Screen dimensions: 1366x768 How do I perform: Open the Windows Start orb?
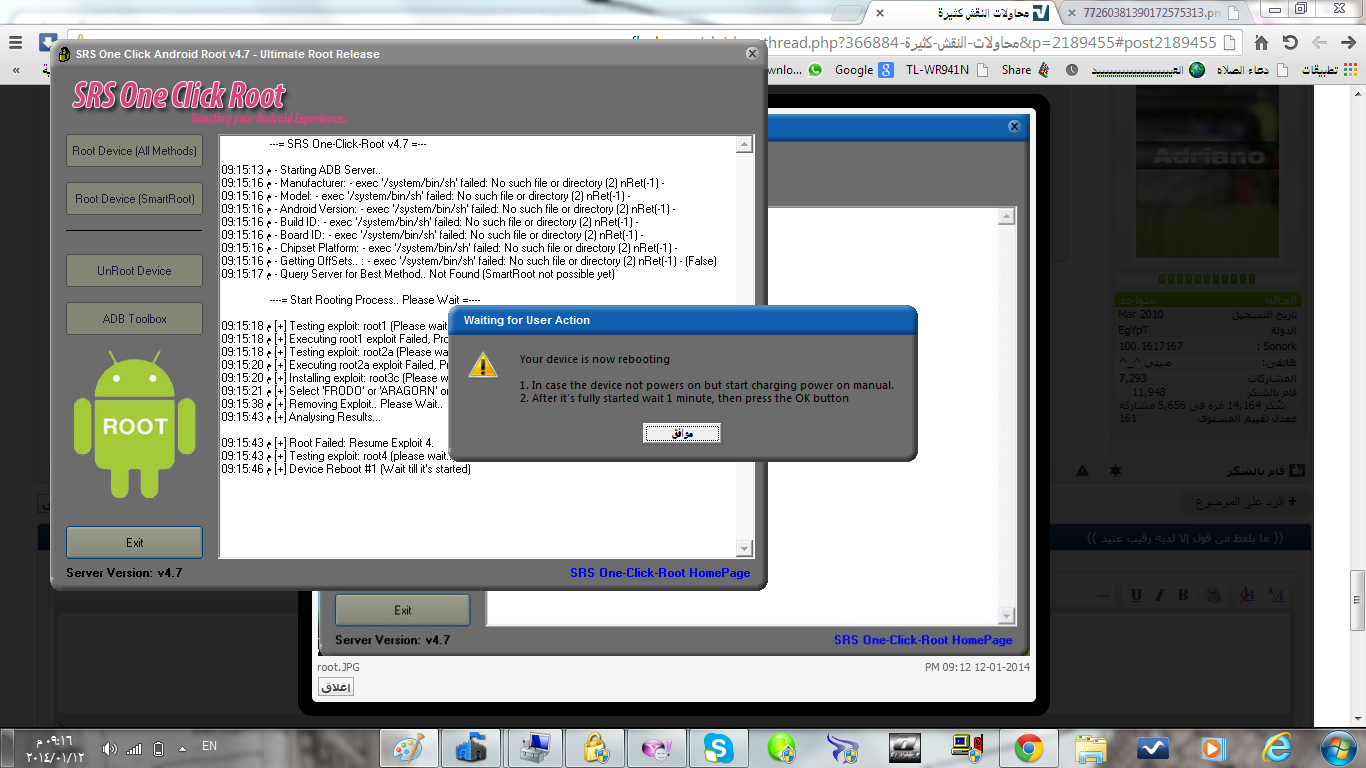point(1337,747)
